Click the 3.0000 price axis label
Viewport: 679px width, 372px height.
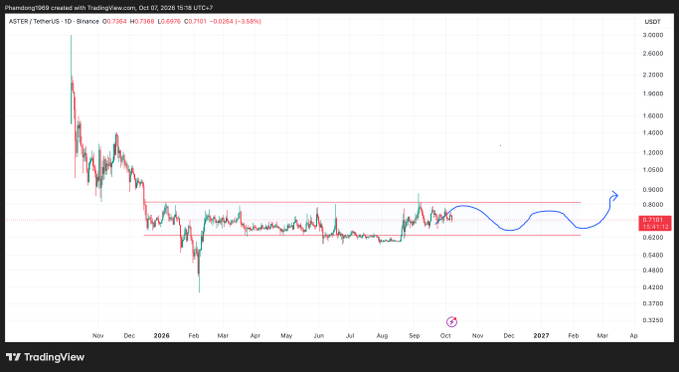tap(653, 35)
